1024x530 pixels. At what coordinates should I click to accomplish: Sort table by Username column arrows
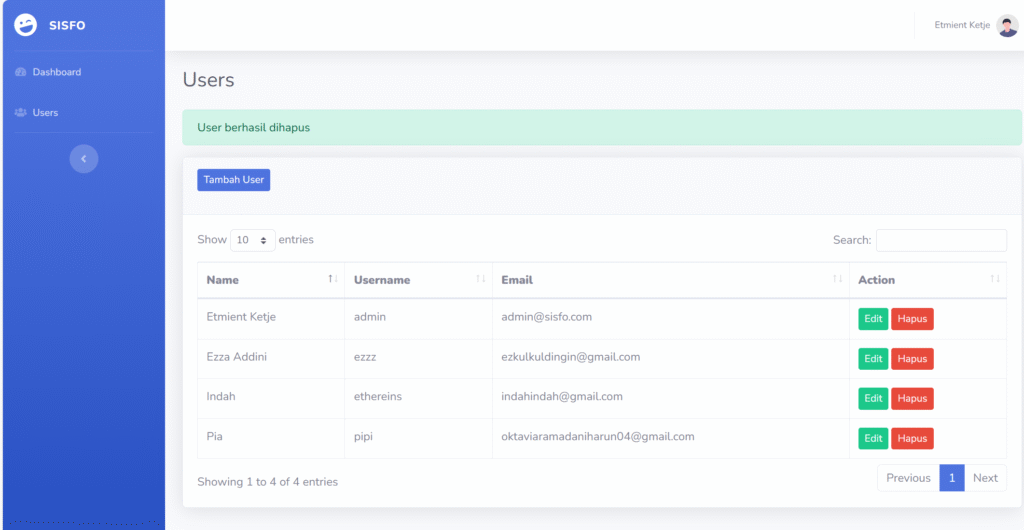pyautogui.click(x=481, y=279)
